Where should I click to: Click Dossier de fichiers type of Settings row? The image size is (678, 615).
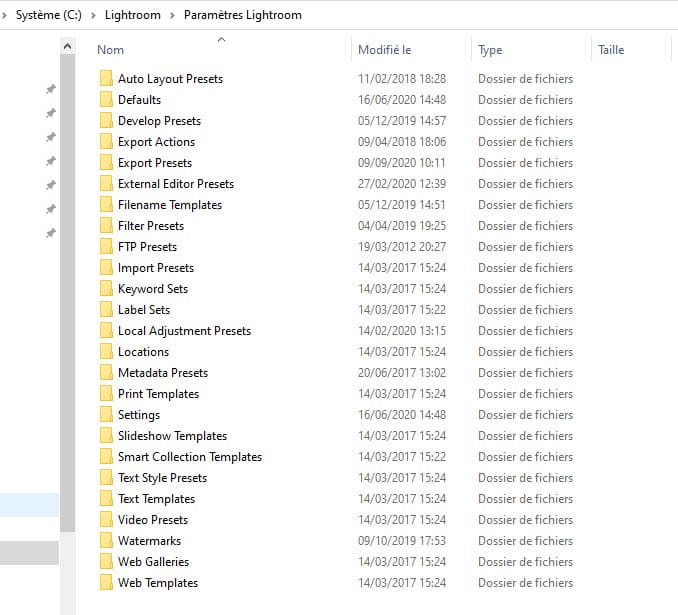pos(525,414)
